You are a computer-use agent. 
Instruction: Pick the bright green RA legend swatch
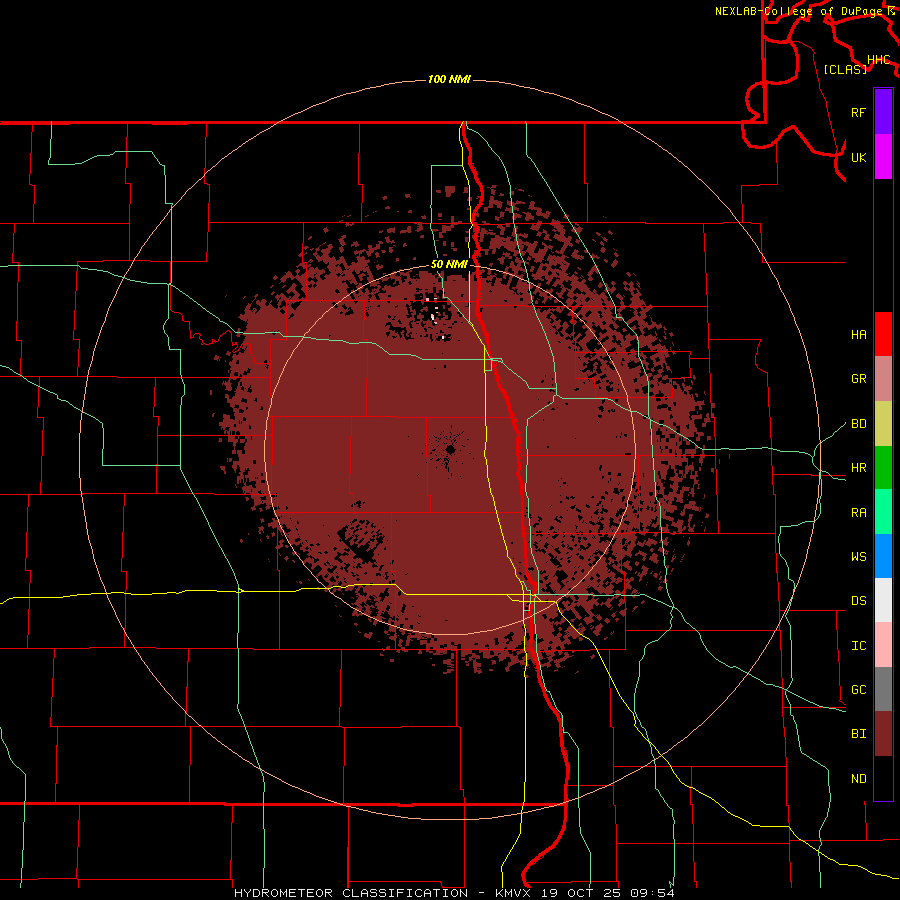883,512
